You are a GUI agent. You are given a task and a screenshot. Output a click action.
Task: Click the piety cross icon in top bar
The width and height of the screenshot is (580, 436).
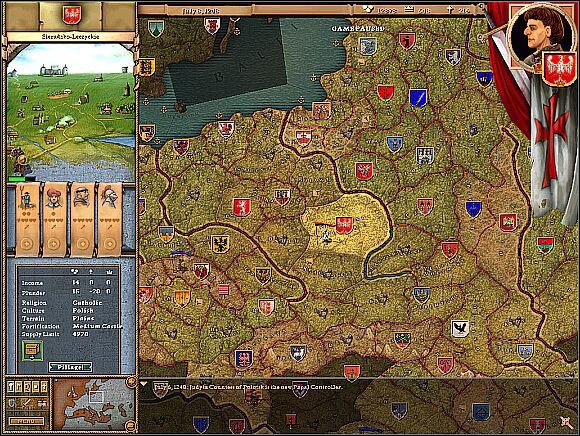(450, 10)
